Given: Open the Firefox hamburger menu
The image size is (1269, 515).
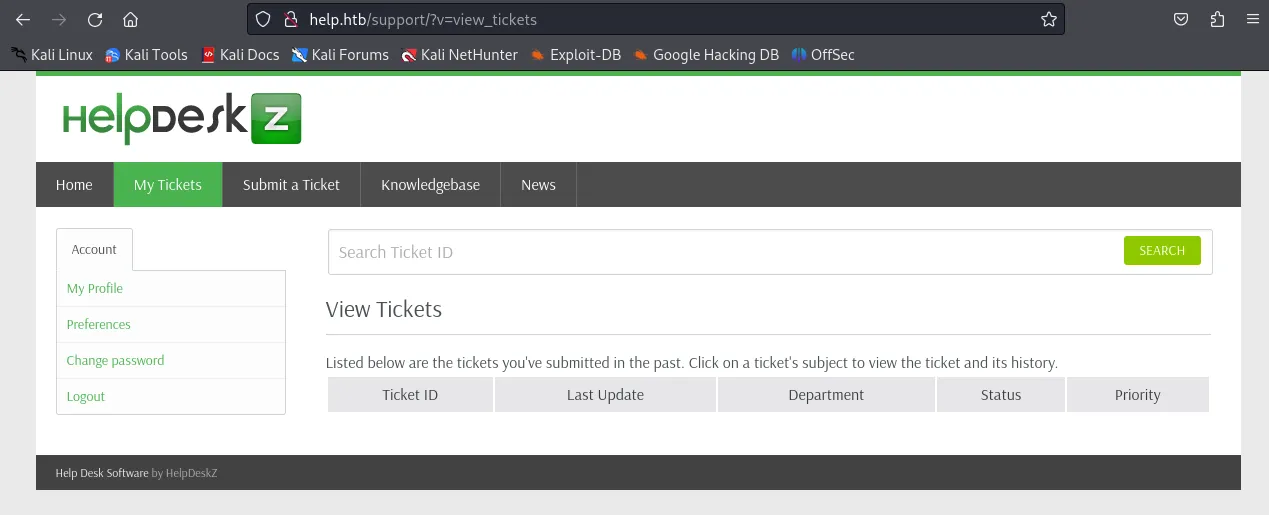Looking at the screenshot, I should click(1253, 19).
